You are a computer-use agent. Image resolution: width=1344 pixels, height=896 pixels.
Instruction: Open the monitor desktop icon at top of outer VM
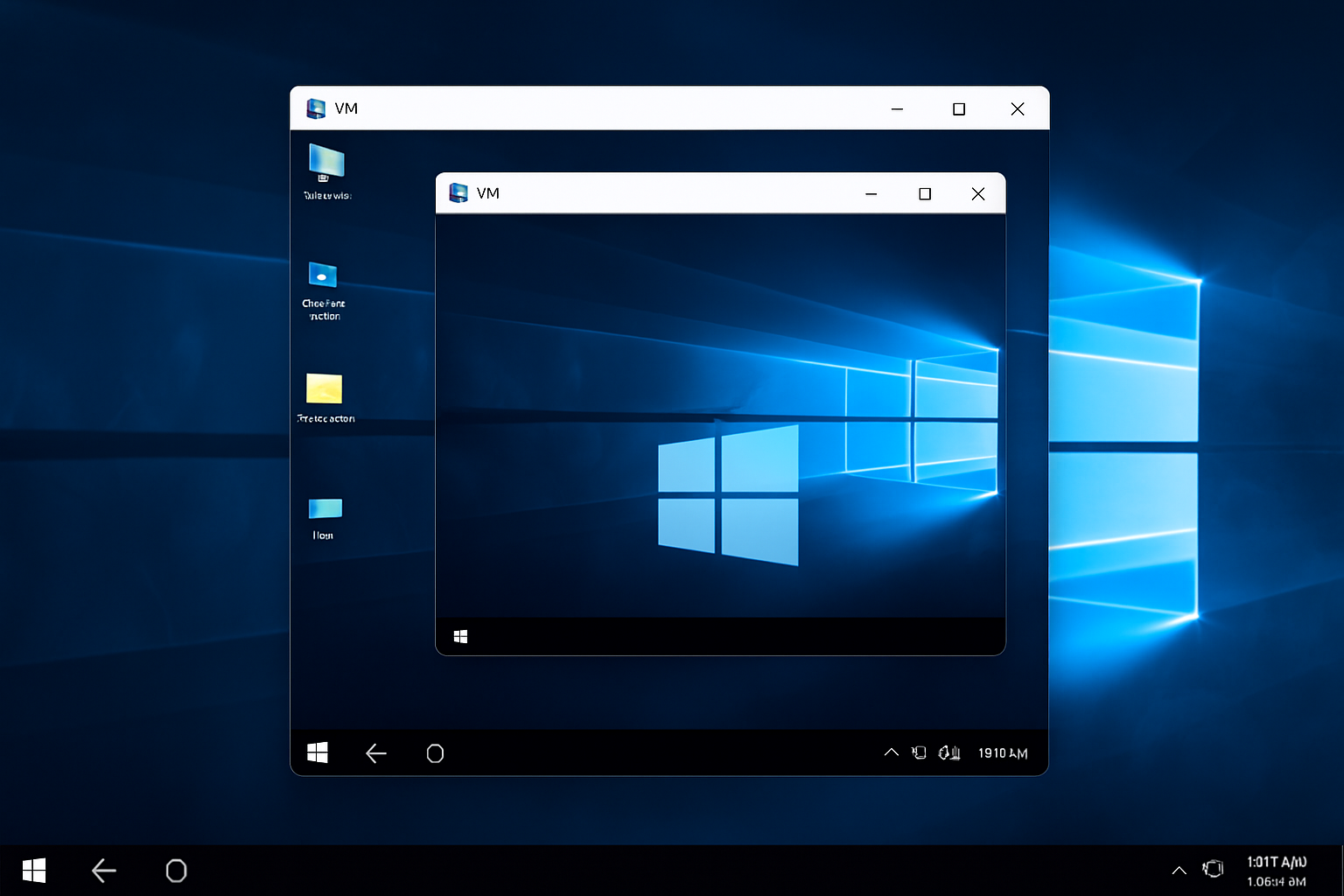point(326,164)
